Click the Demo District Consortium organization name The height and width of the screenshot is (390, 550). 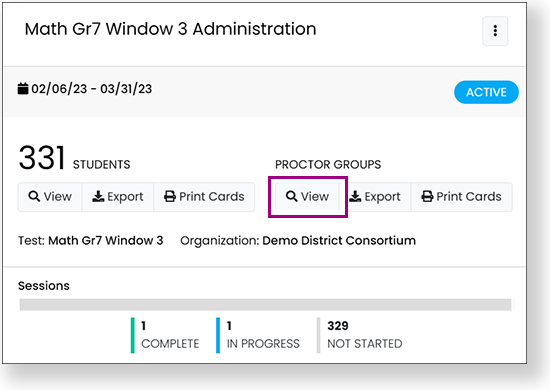click(339, 241)
